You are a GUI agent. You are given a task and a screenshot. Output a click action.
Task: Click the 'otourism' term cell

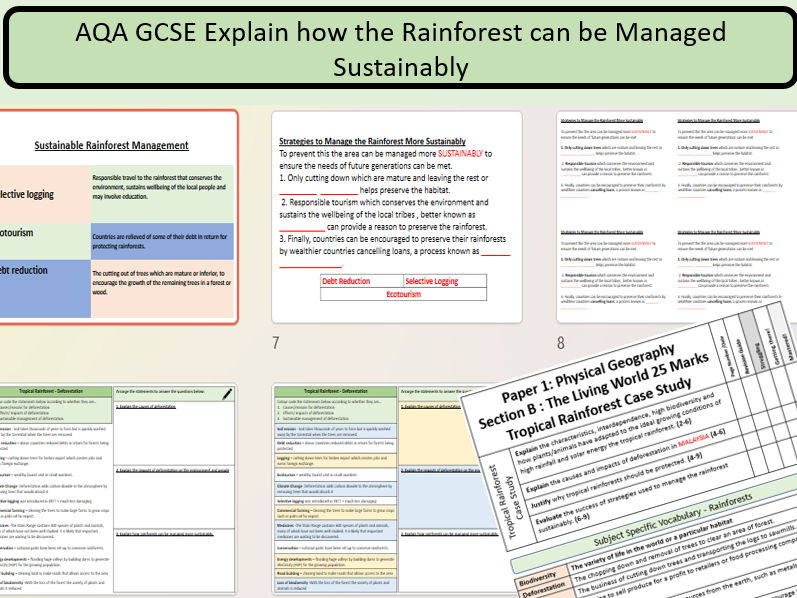45,241
